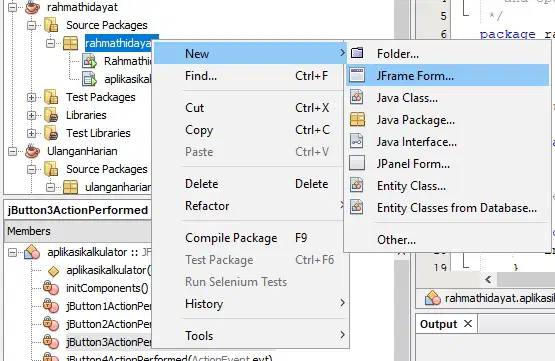Click the Folder icon in New submenu

[357, 53]
